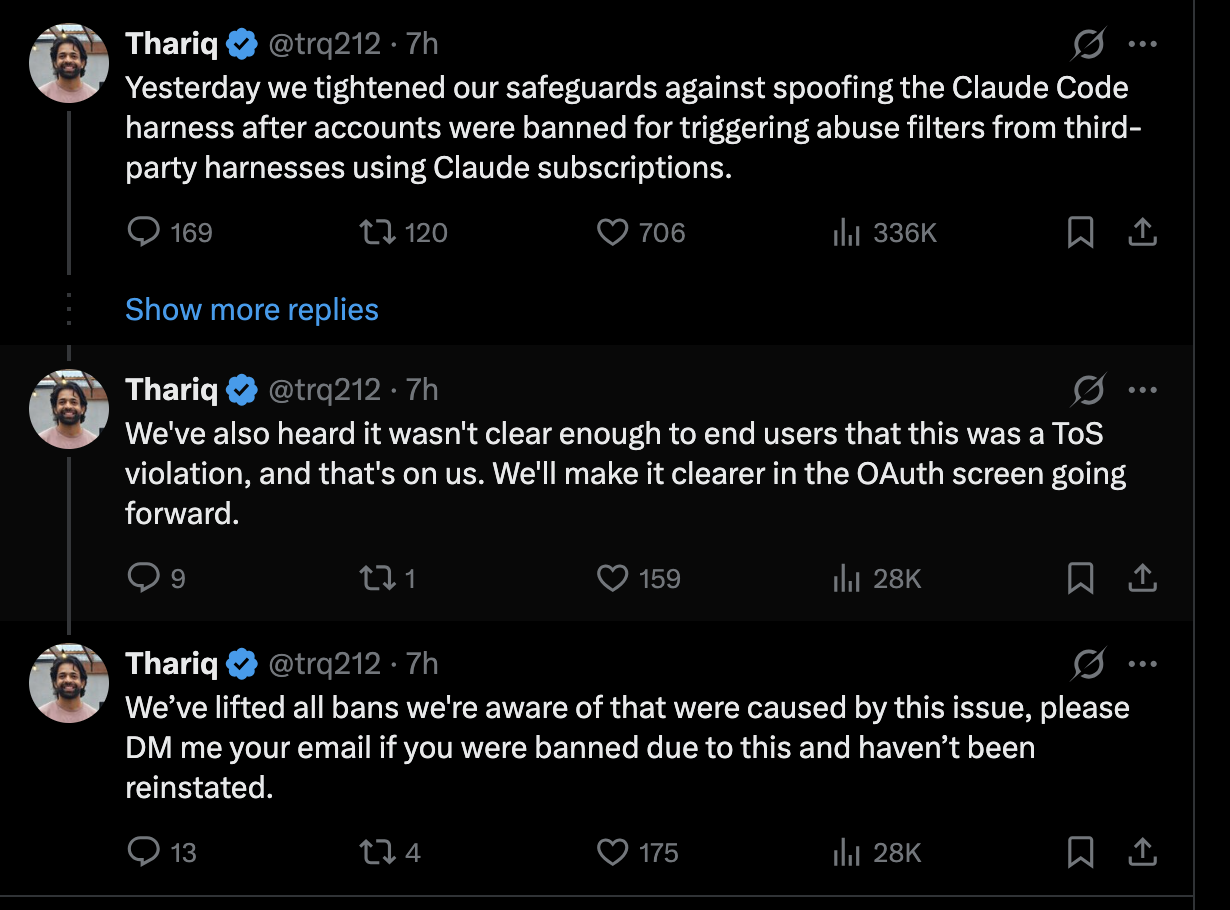Viewport: 1230px width, 910px height.
Task: View analytics showing 336K views
Action: tap(847, 233)
